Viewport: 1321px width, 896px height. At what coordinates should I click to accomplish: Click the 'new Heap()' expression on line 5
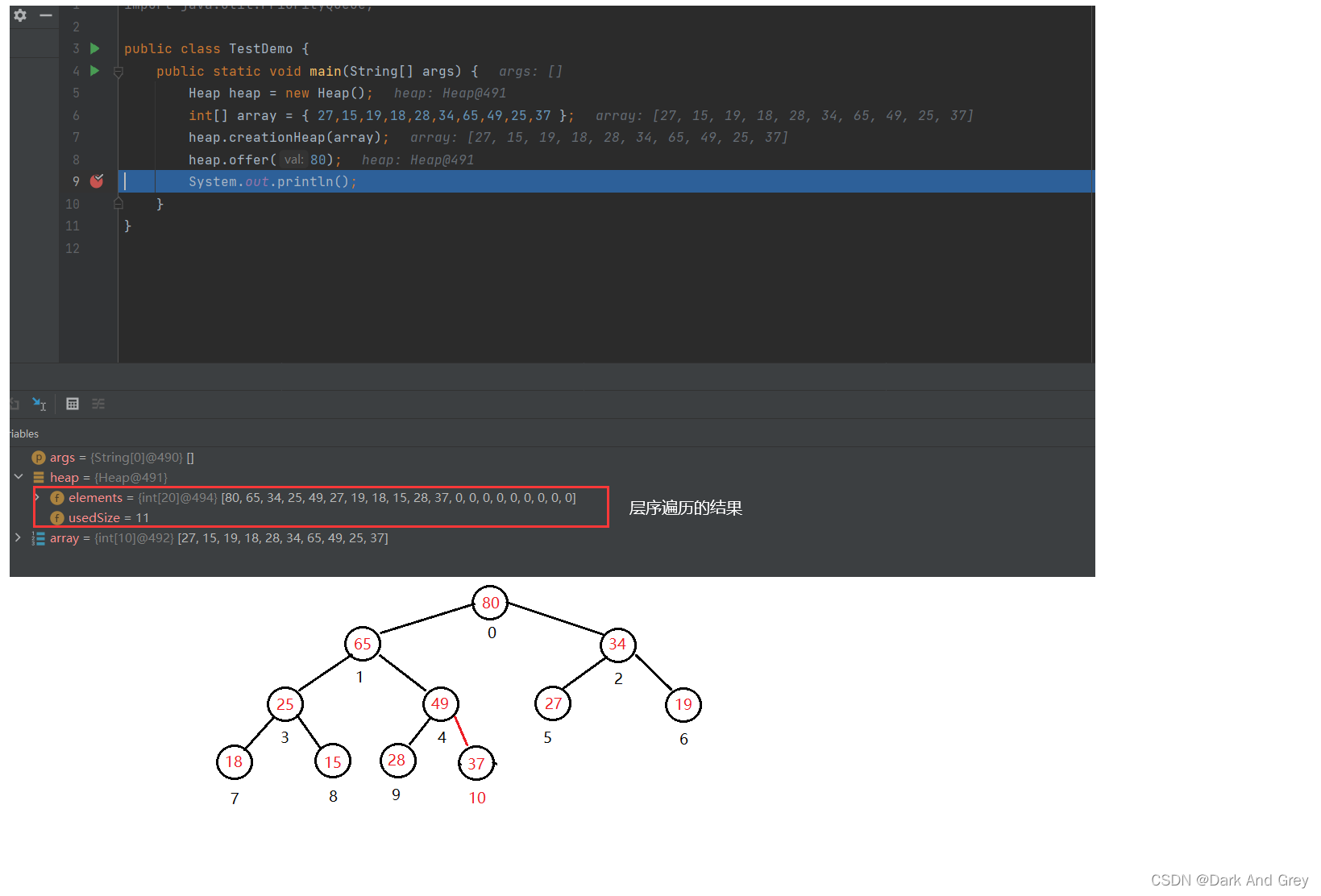[326, 93]
